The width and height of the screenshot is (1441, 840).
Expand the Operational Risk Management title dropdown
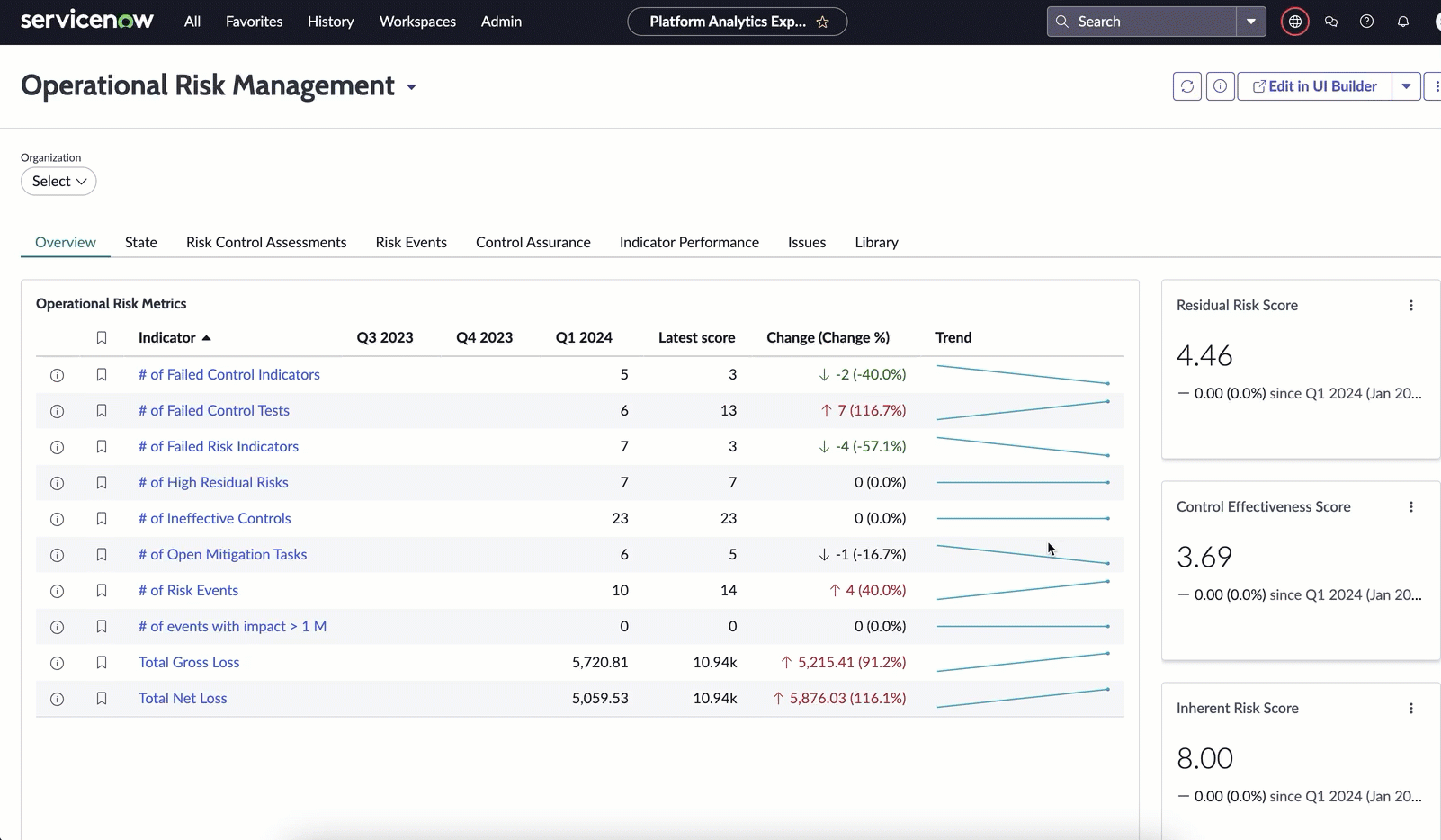411,87
